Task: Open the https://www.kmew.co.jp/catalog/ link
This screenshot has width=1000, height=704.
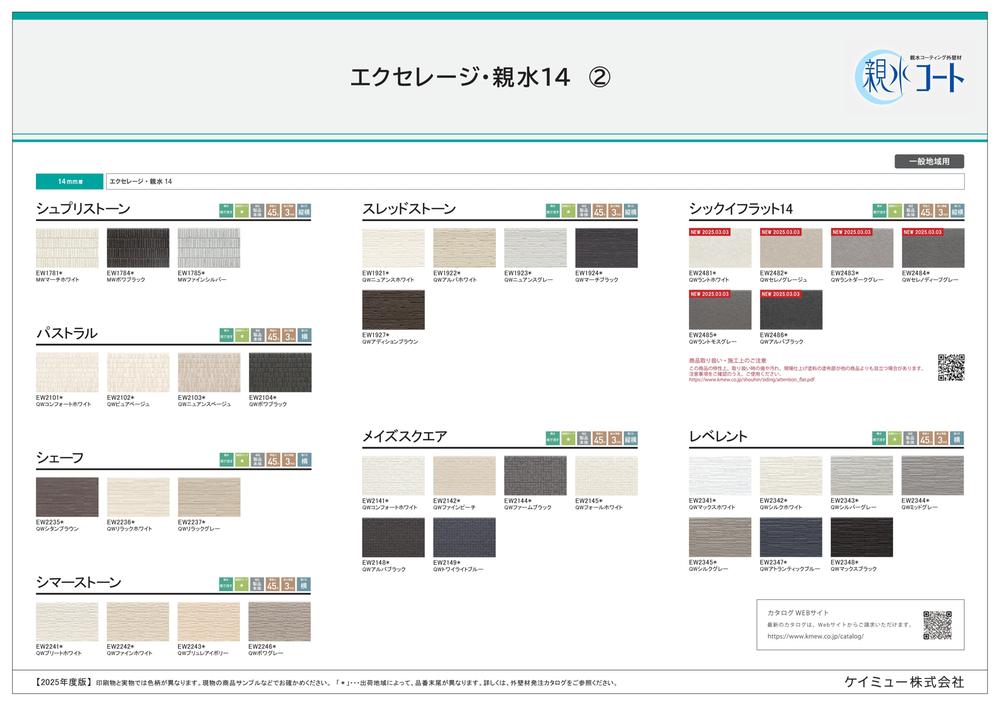Action: tap(815, 636)
